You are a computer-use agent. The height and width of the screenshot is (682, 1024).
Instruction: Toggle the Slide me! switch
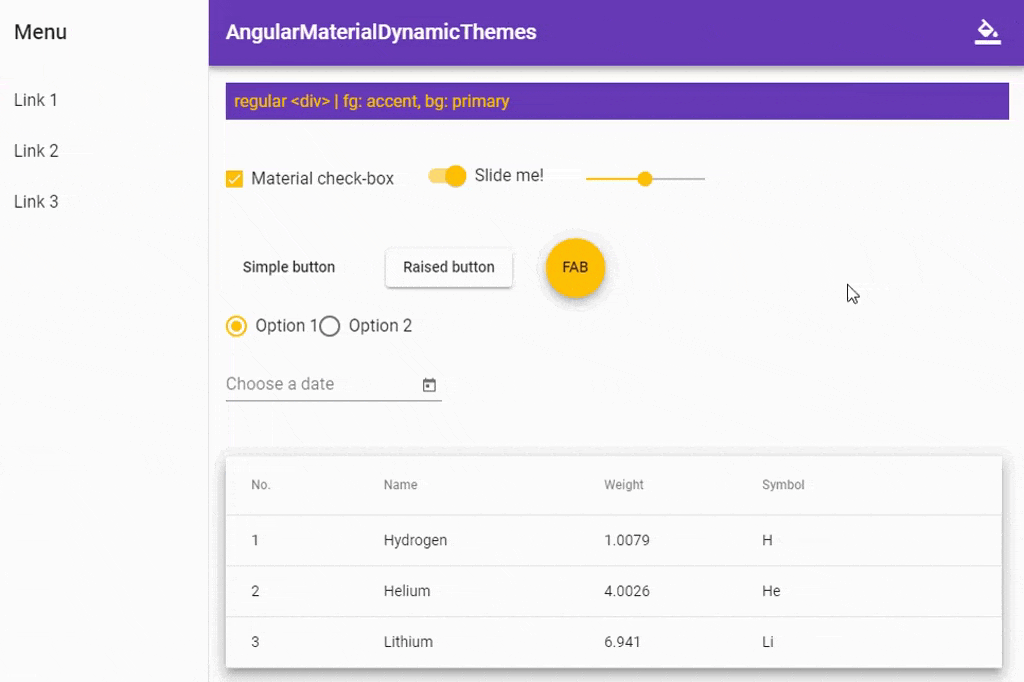[x=447, y=176]
